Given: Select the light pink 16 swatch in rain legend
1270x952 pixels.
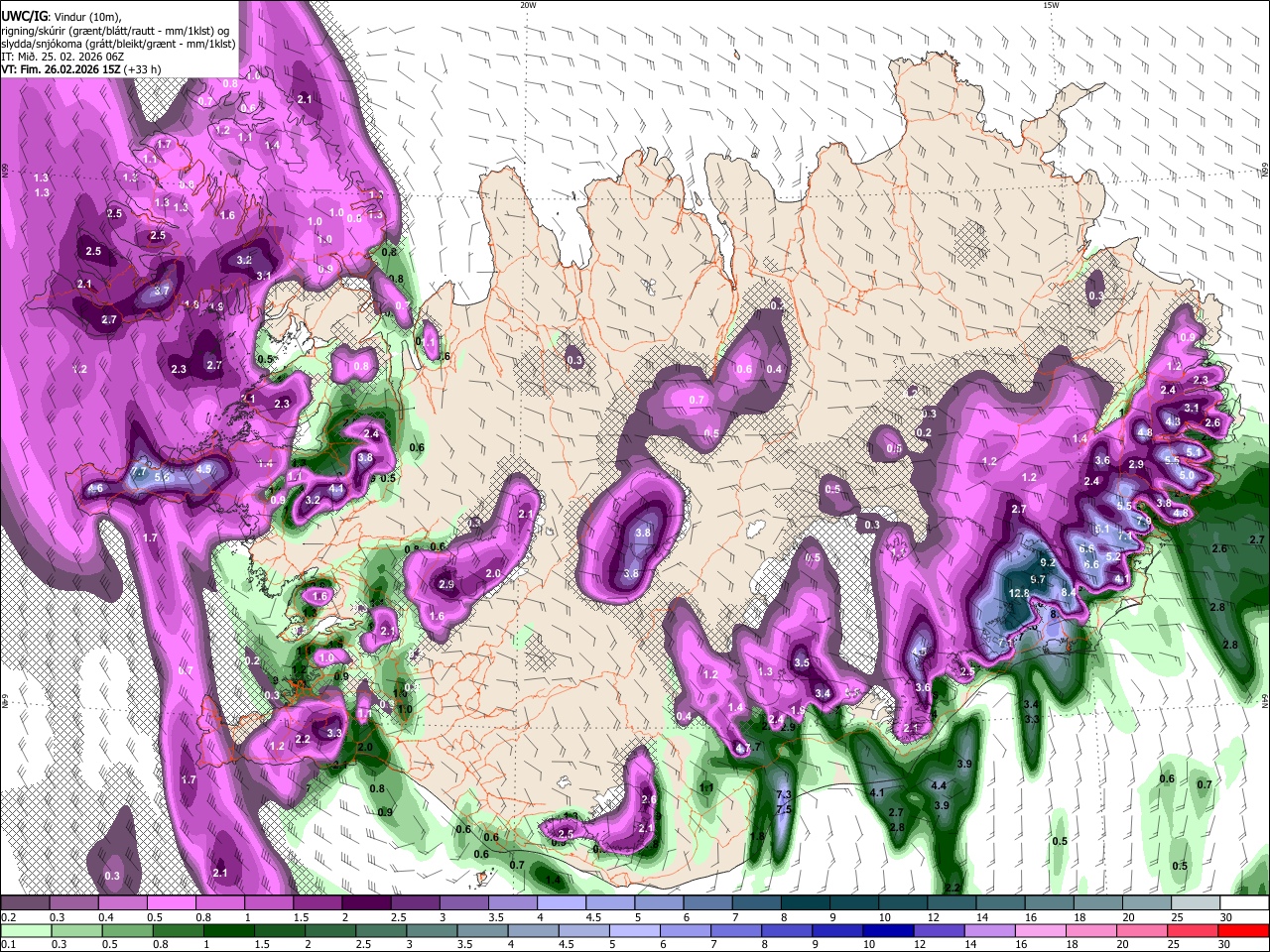Looking at the screenshot, I should tap(1040, 930).
